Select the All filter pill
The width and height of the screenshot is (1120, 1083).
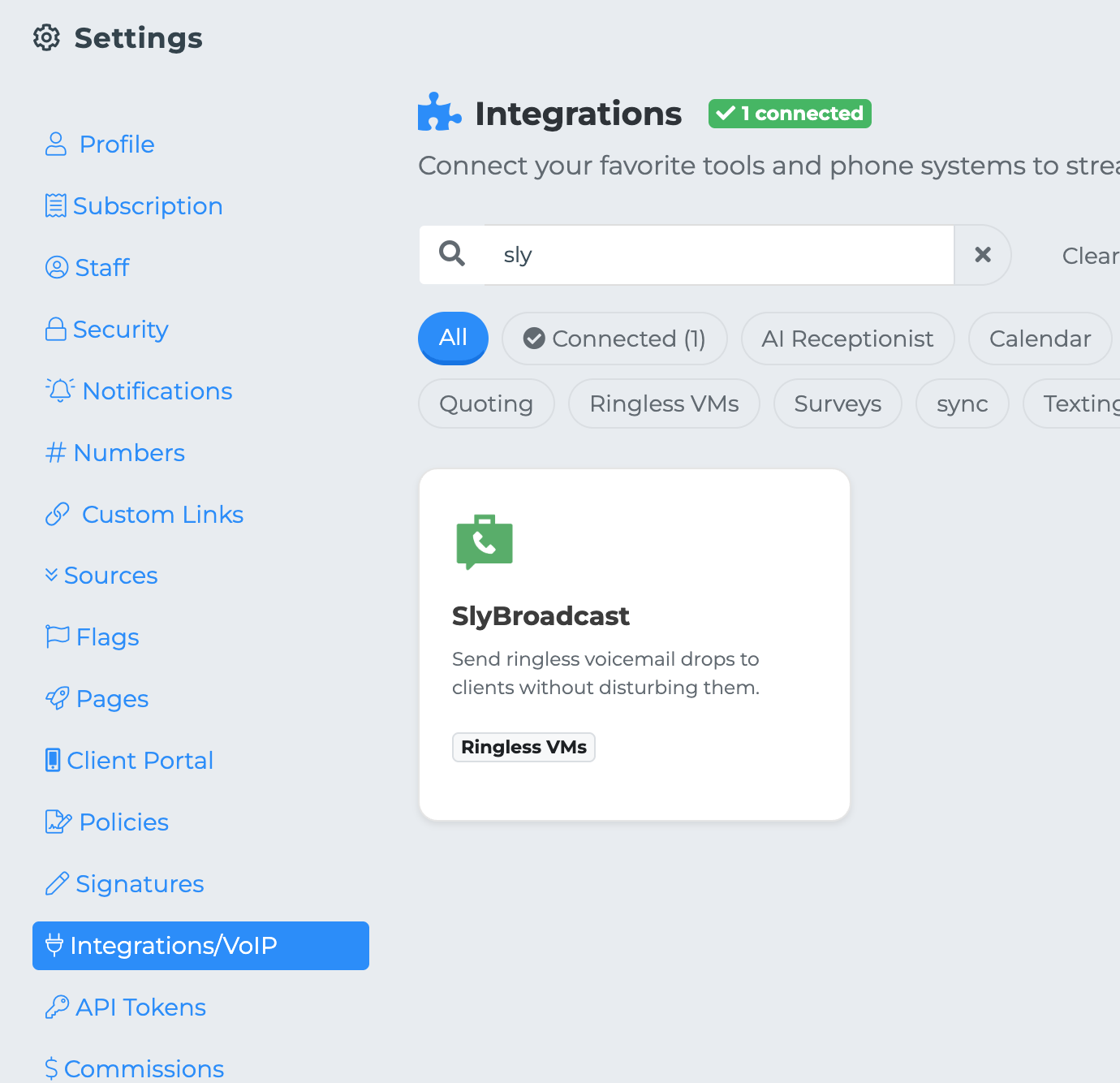453,338
